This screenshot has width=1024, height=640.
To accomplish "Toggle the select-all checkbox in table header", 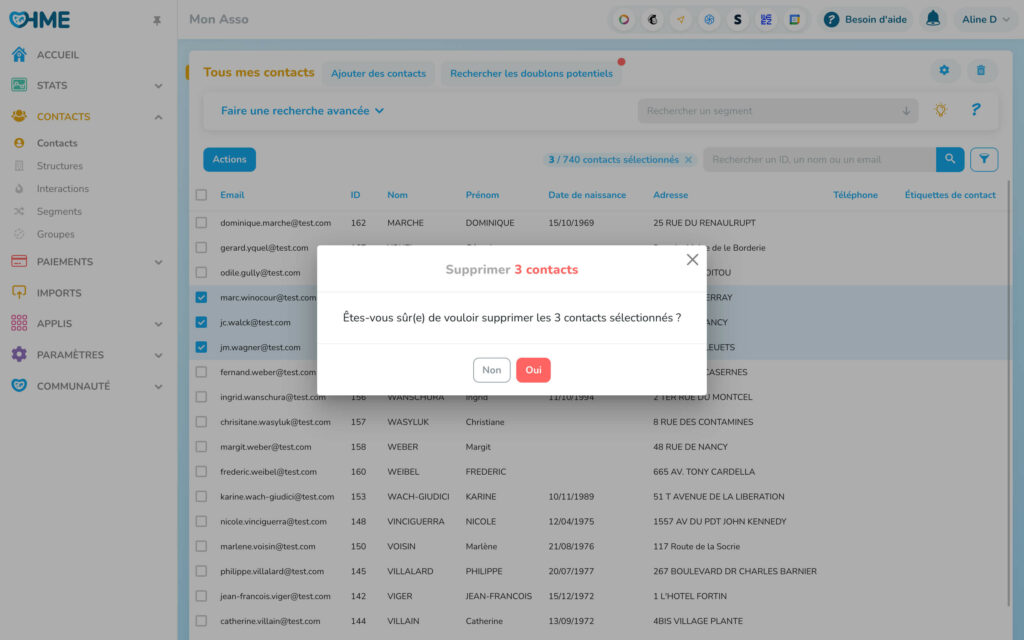I will click(x=202, y=195).
